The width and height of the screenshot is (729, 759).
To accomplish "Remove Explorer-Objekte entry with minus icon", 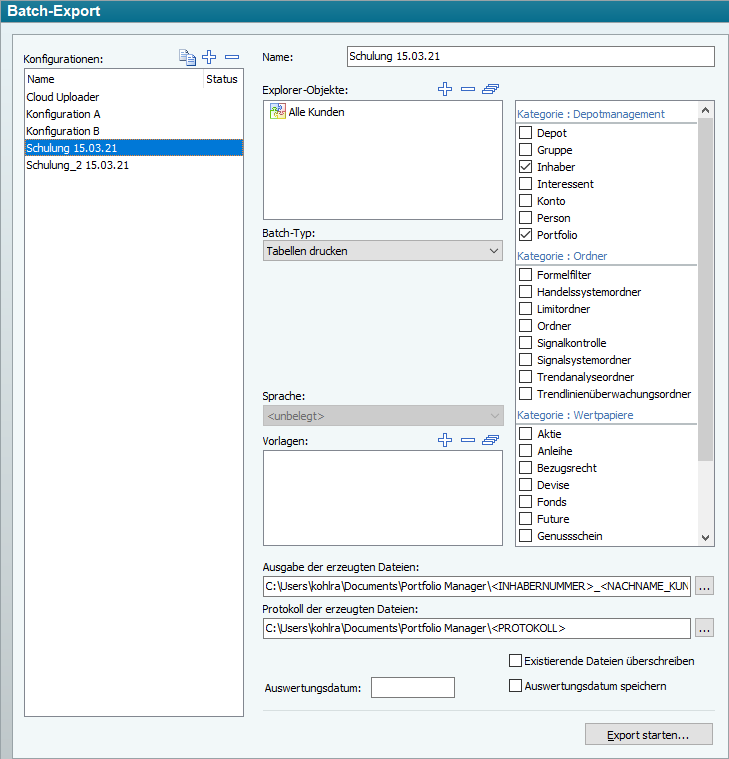I will 467,90.
